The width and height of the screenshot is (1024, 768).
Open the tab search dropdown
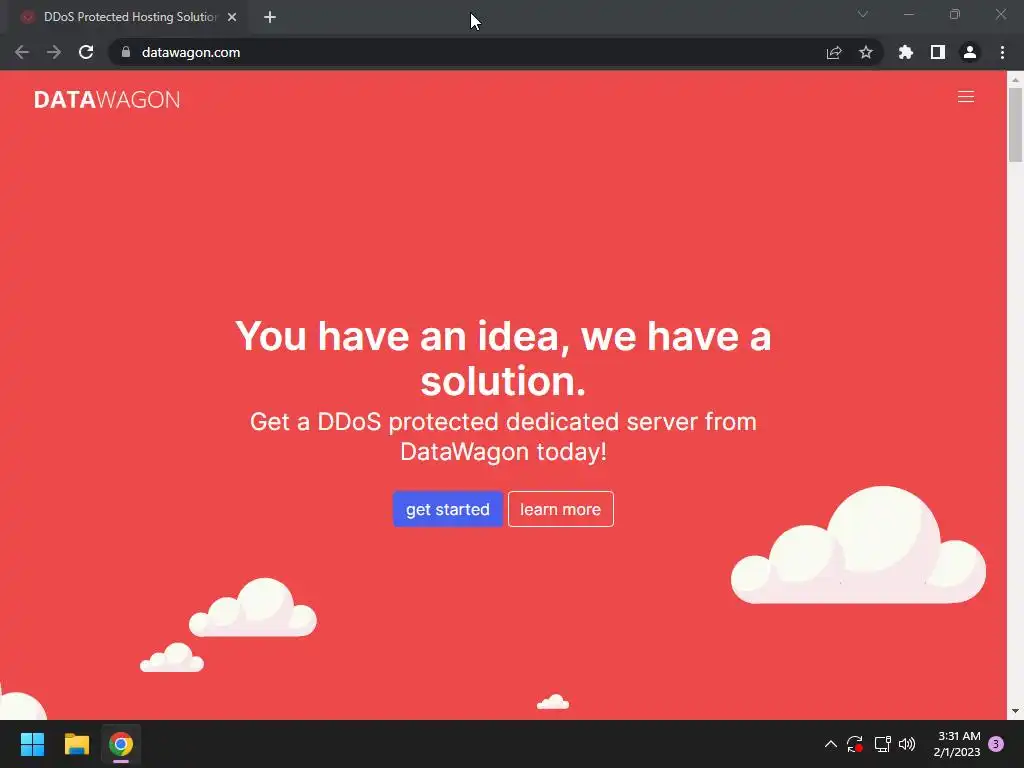(x=863, y=14)
